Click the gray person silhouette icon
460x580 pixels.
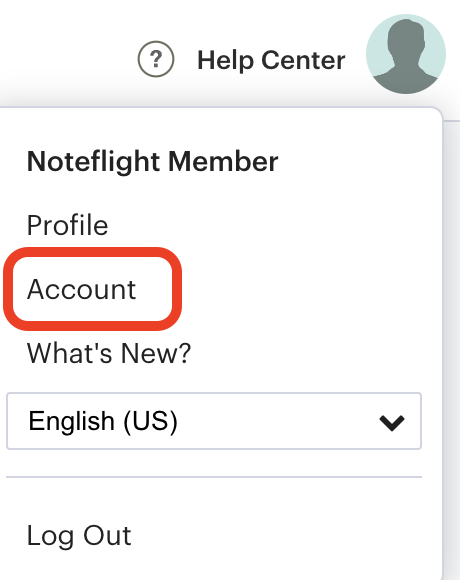point(406,55)
